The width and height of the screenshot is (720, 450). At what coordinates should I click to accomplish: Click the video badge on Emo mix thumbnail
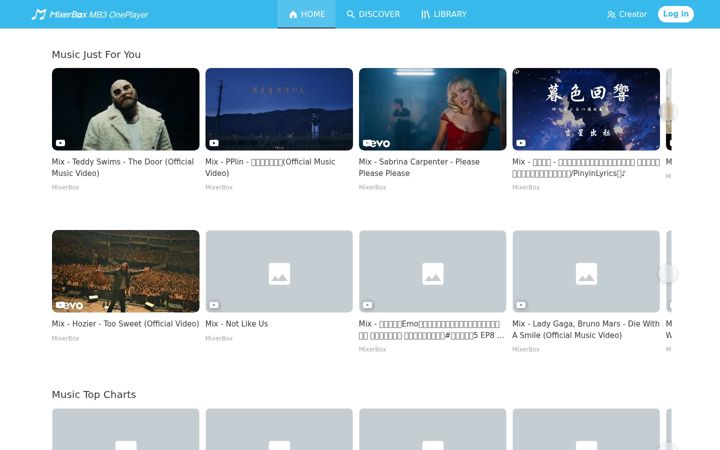[x=367, y=305]
